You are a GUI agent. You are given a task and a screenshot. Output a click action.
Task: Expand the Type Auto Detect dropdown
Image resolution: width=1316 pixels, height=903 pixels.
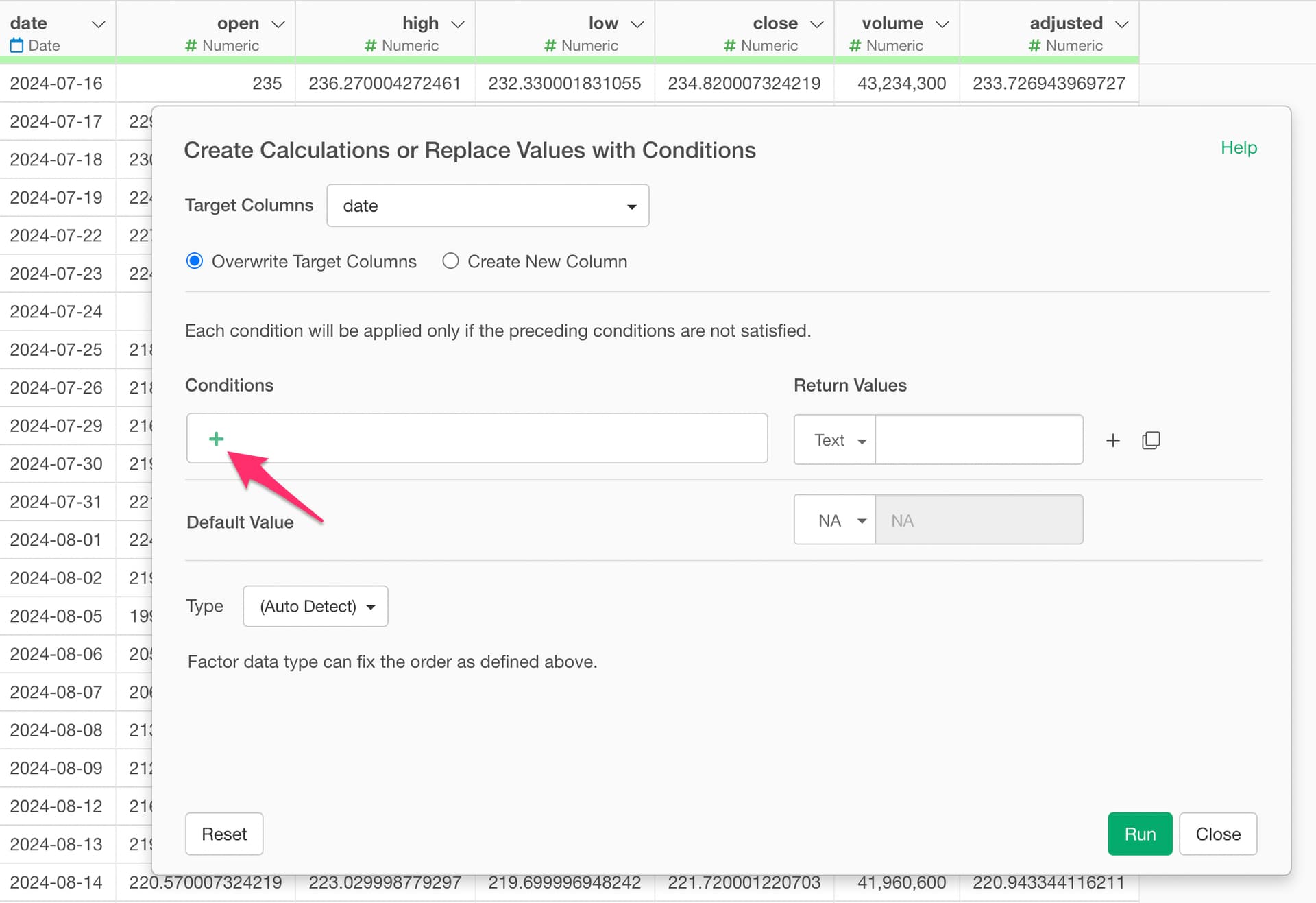point(315,606)
